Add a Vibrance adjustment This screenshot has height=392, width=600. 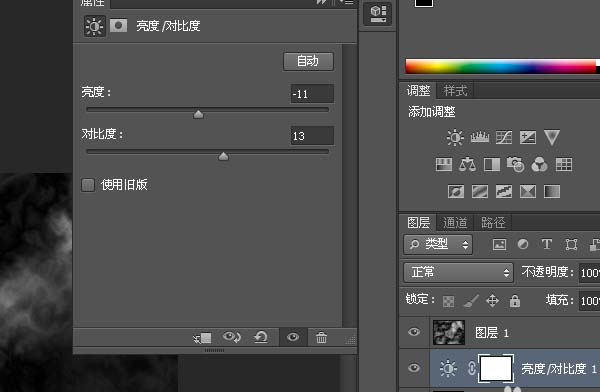click(x=552, y=137)
